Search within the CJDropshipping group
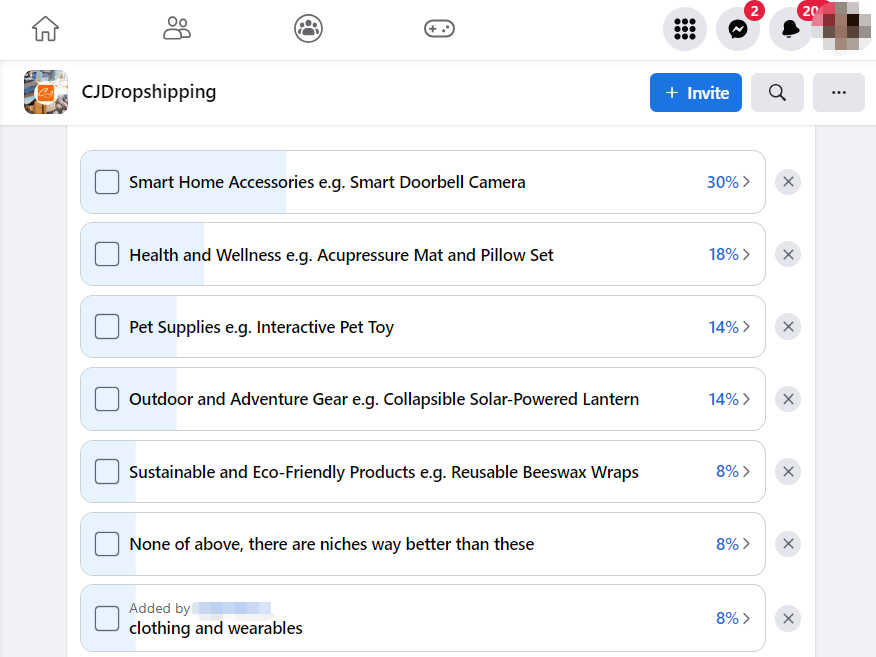The image size is (876, 657). (777, 93)
